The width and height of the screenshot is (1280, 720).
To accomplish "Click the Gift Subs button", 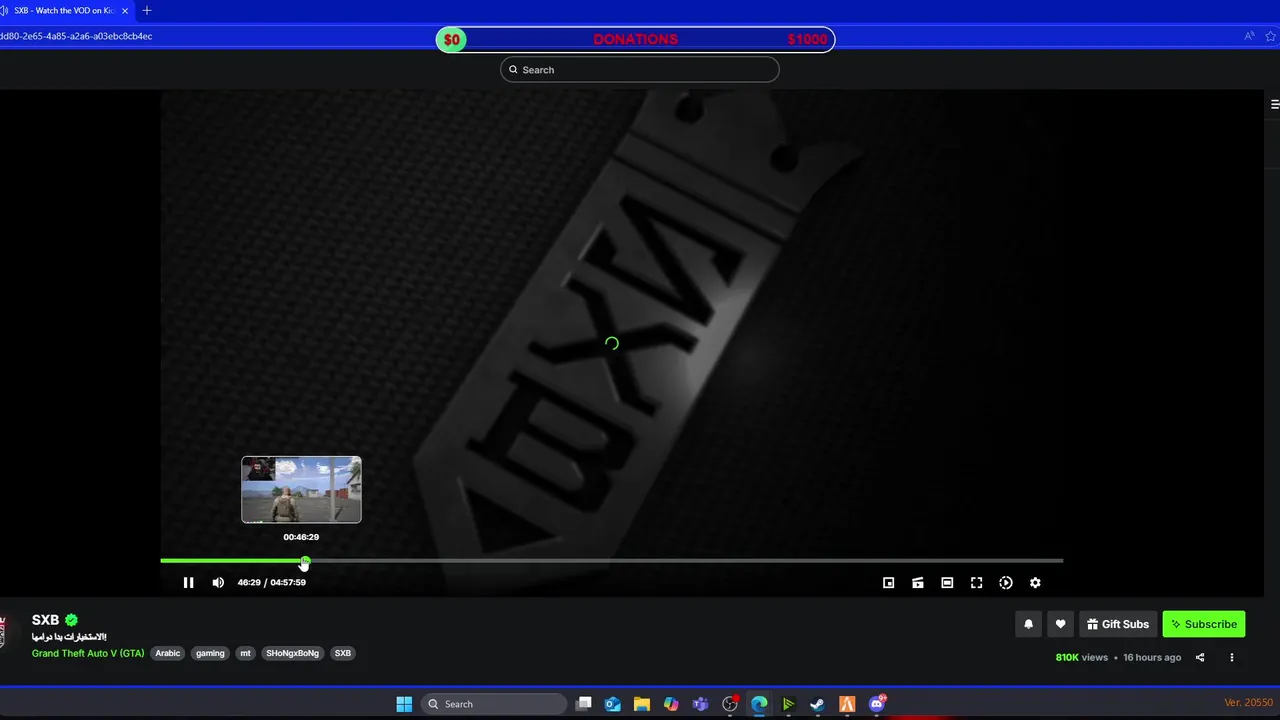I will [1118, 624].
